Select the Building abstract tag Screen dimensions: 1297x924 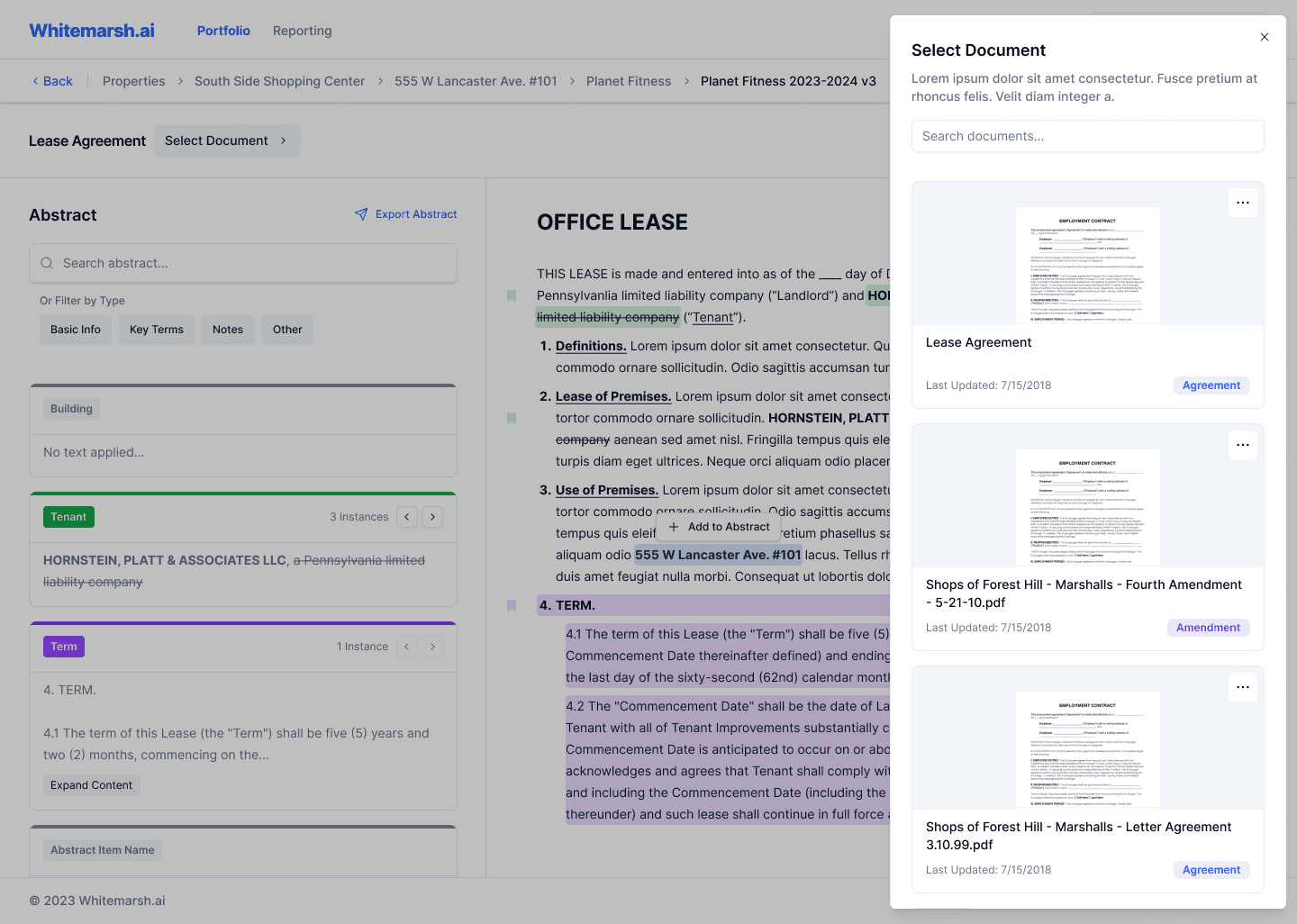71,409
